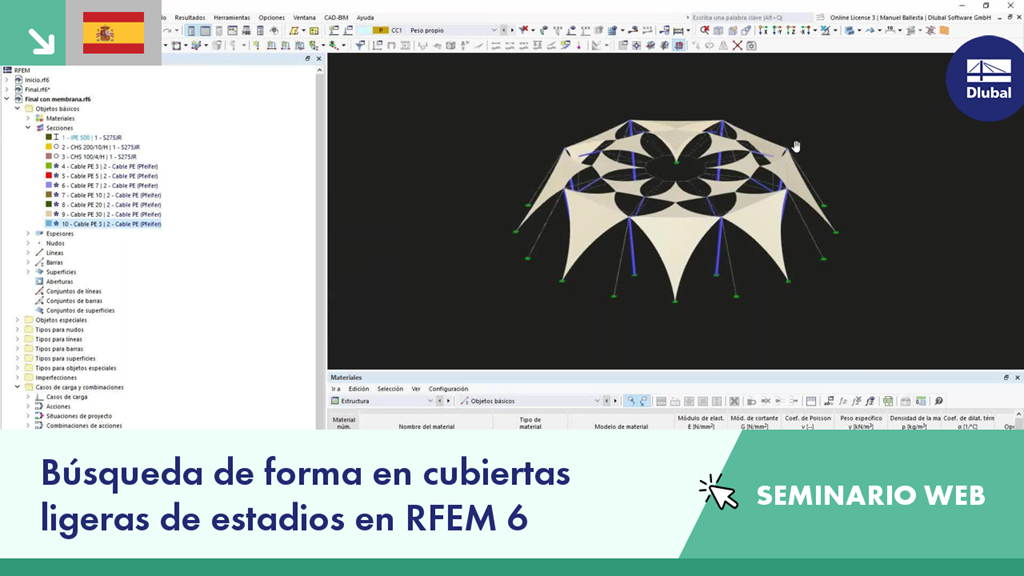Expand the Espesores tree node
1024x576 pixels.
[x=28, y=233]
